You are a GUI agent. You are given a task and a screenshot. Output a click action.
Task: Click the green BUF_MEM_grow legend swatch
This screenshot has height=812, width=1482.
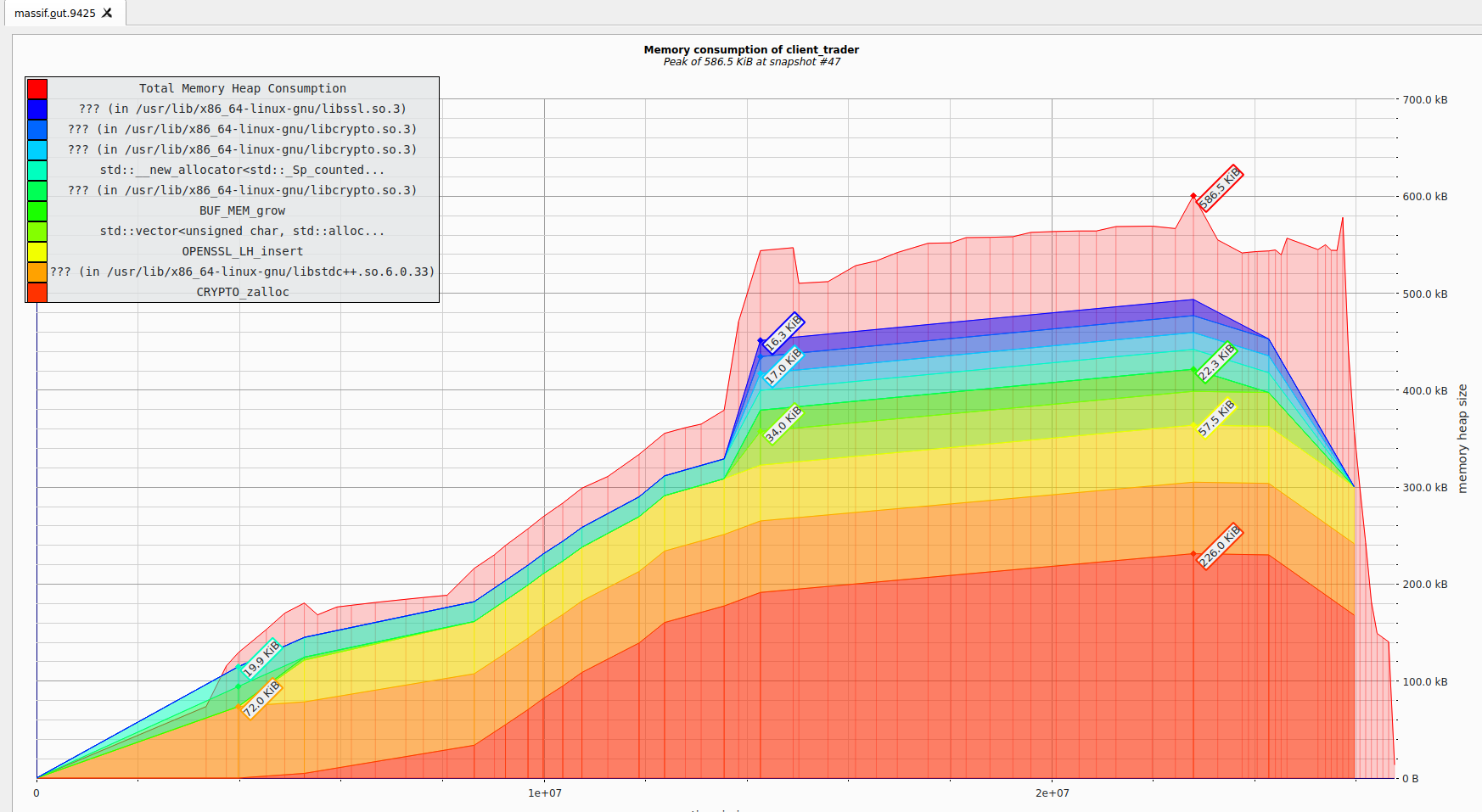point(37,210)
